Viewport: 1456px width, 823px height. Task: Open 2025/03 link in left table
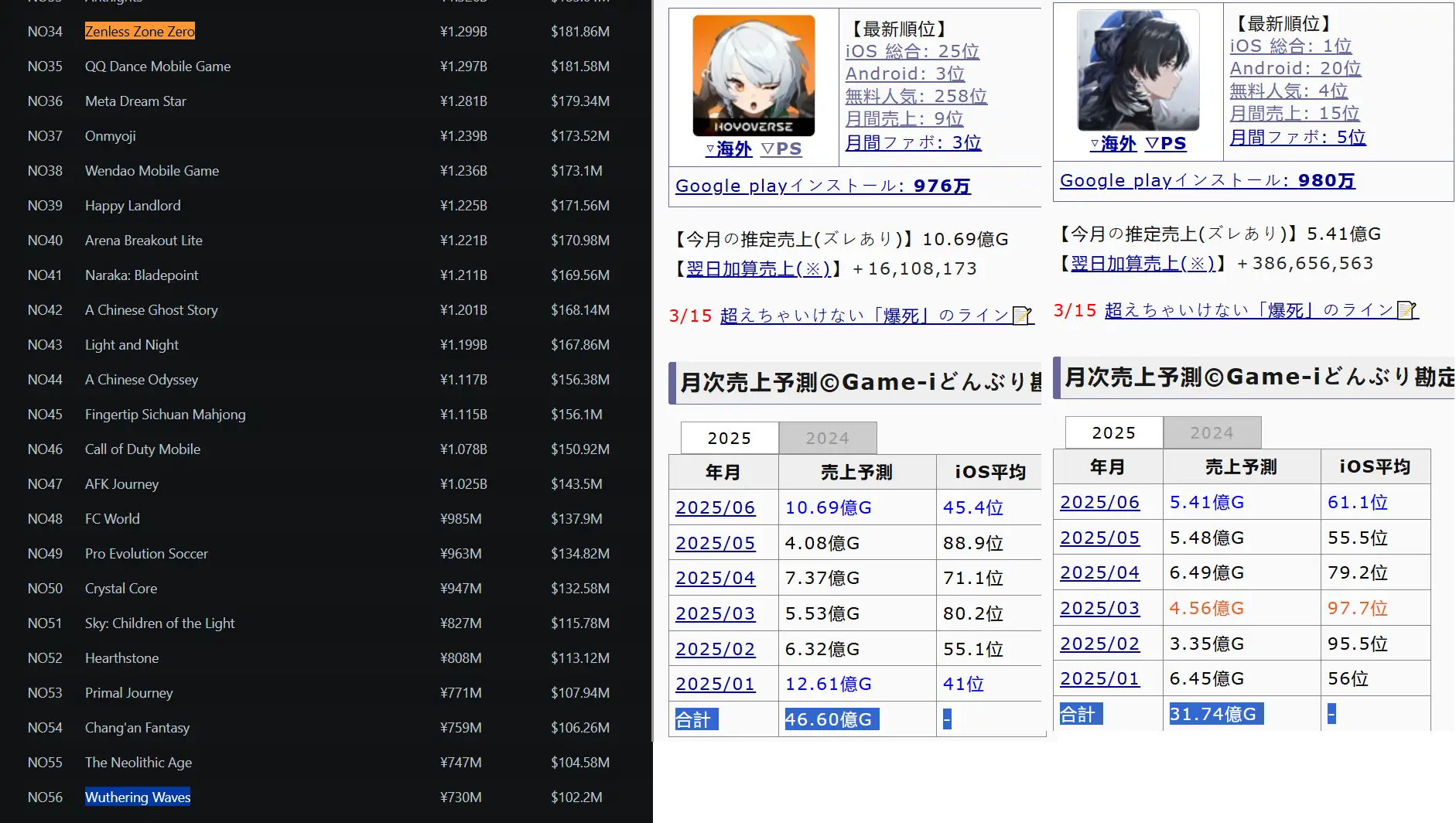click(715, 613)
